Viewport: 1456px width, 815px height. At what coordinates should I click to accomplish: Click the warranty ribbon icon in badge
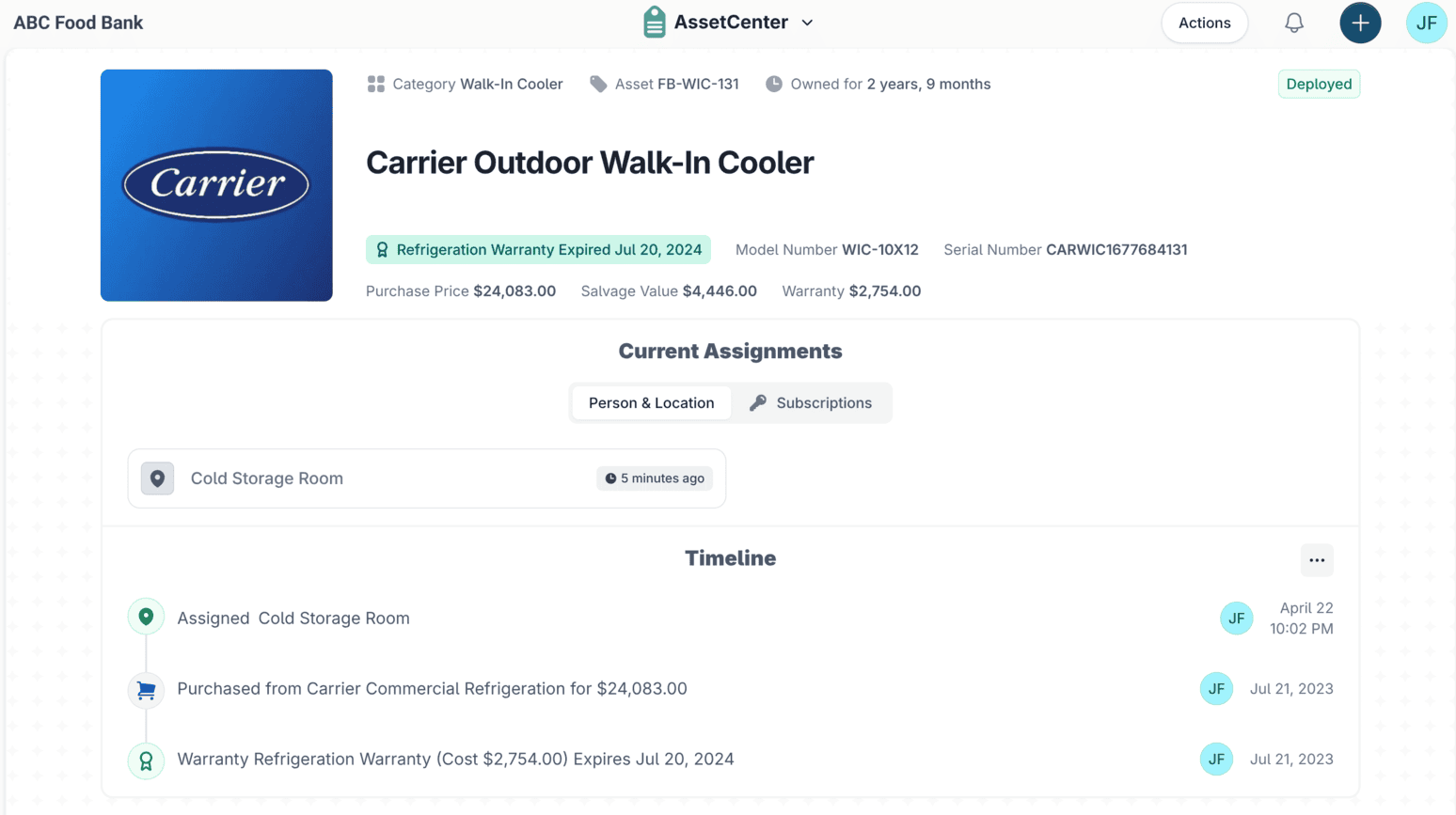pos(382,250)
